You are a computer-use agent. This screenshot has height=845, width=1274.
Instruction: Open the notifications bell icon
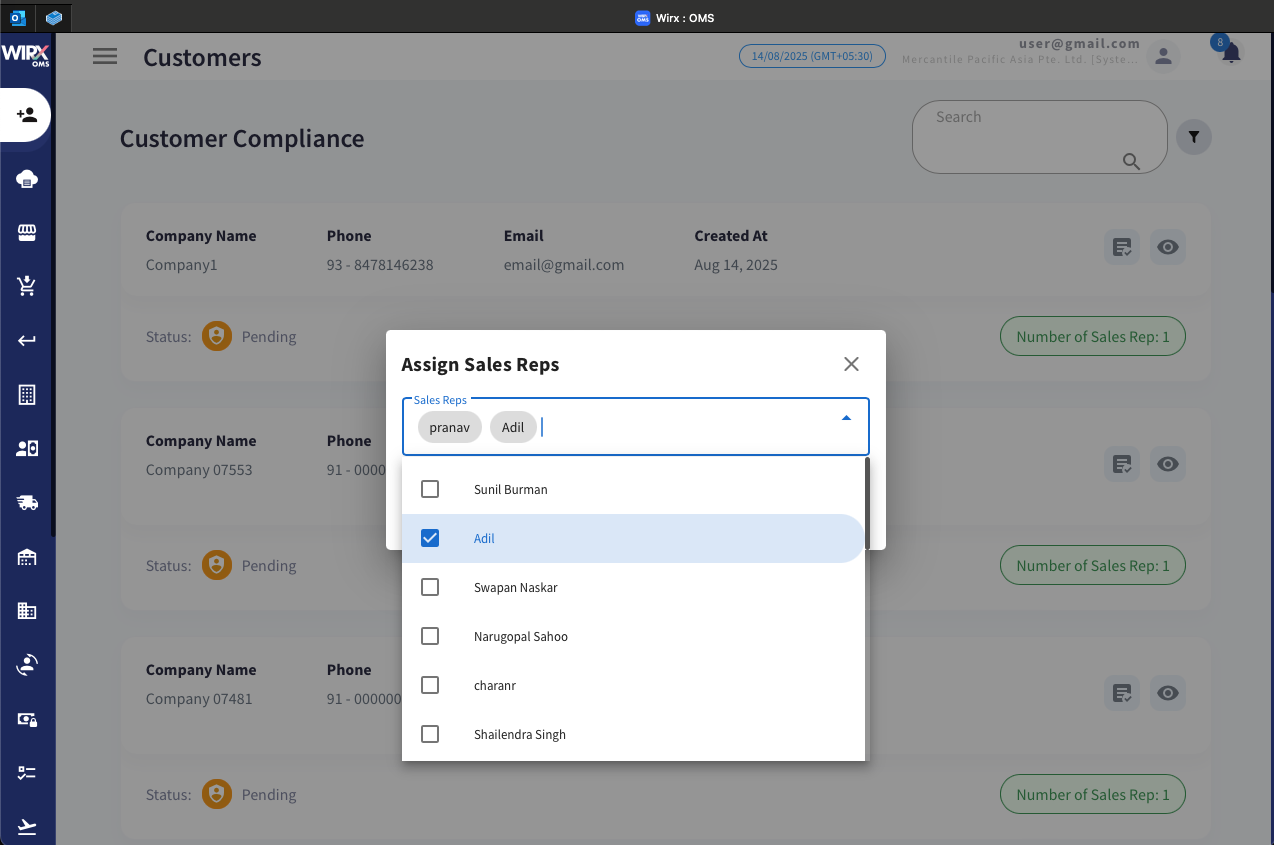coord(1231,54)
